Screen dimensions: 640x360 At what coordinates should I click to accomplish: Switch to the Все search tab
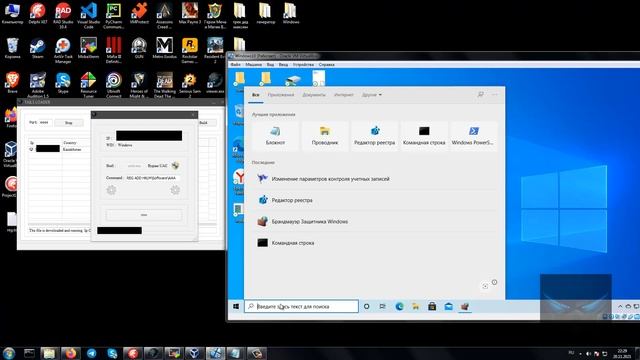tap(256, 95)
